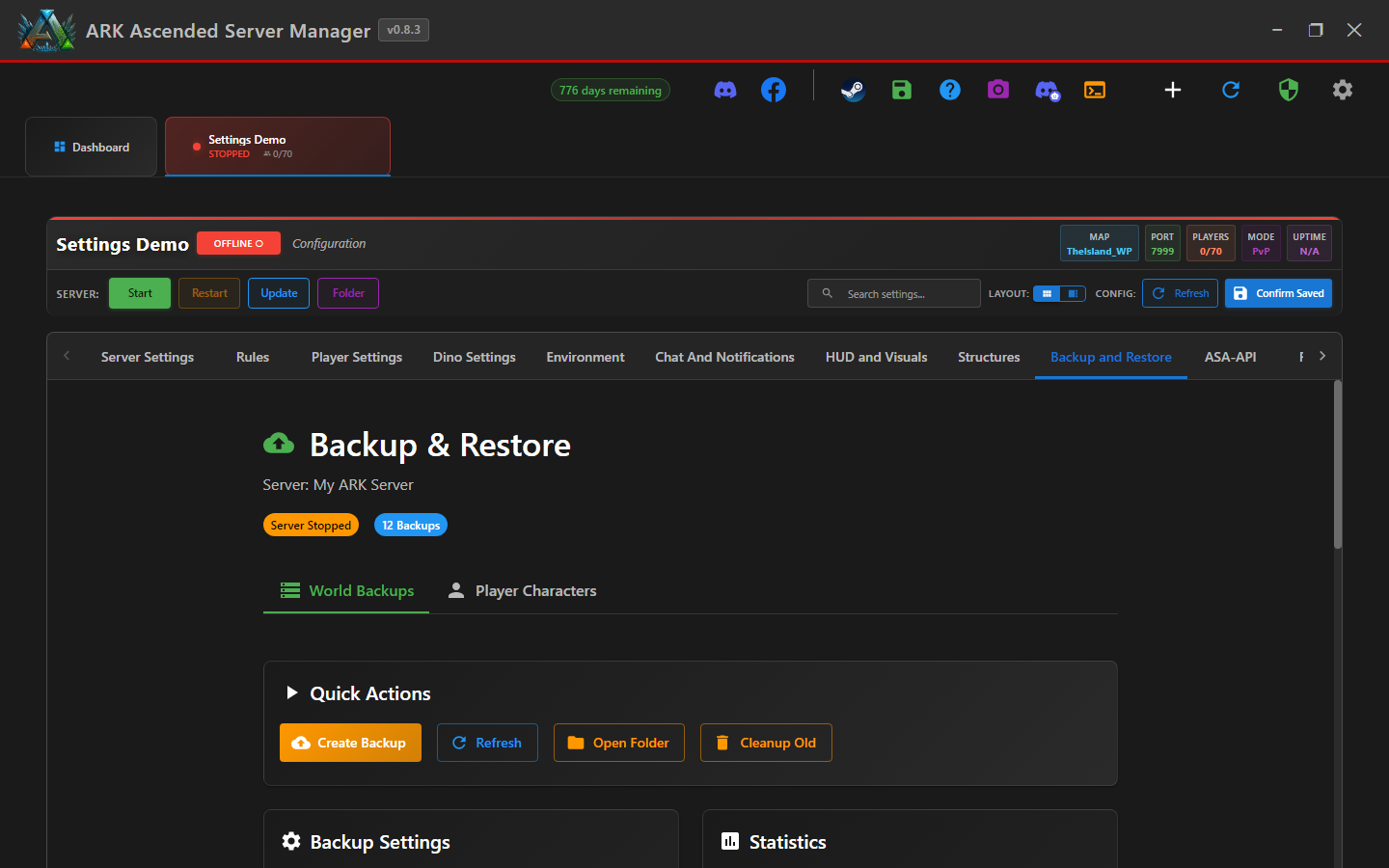Click the 776 days remaining badge

[x=611, y=90]
